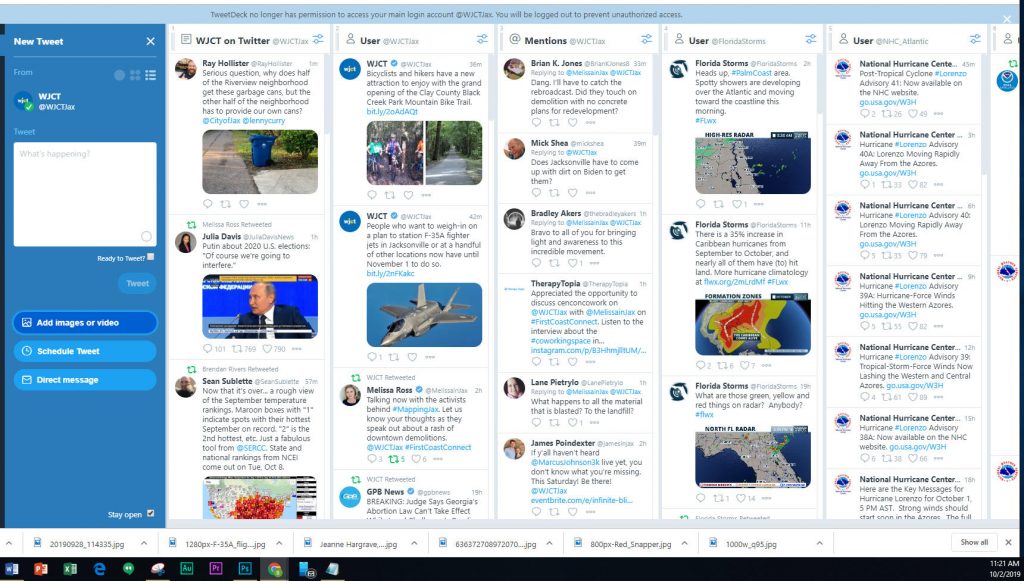Open settings for WJCT on Twitter column
The width and height of the screenshot is (1024, 581).
(318, 39)
